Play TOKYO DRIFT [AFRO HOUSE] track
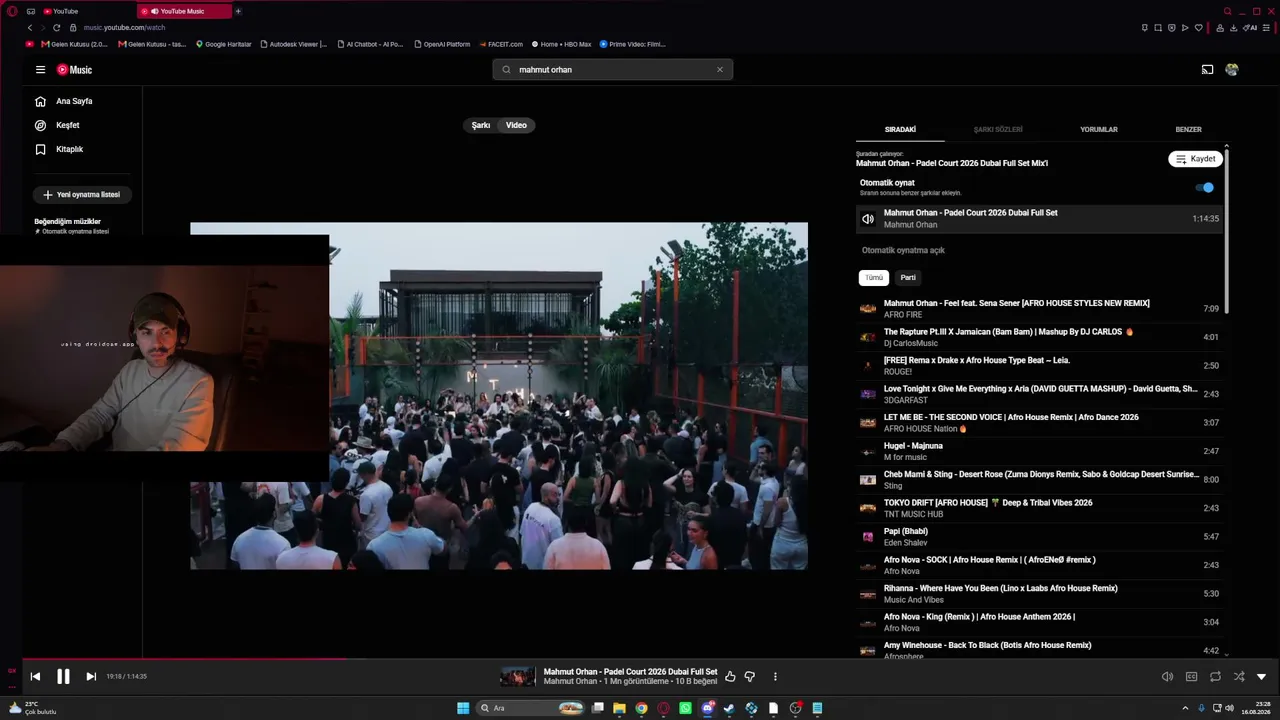Image resolution: width=1280 pixels, height=720 pixels. point(1039,508)
